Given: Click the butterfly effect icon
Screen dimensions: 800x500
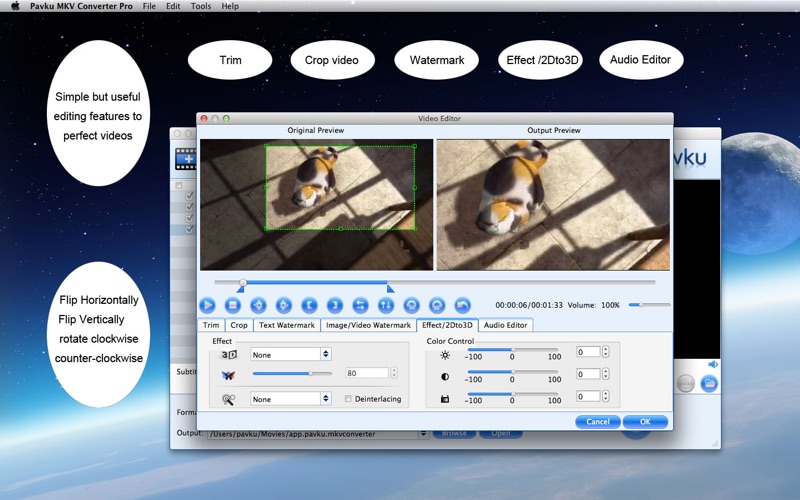Looking at the screenshot, I should pyautogui.click(x=228, y=376).
